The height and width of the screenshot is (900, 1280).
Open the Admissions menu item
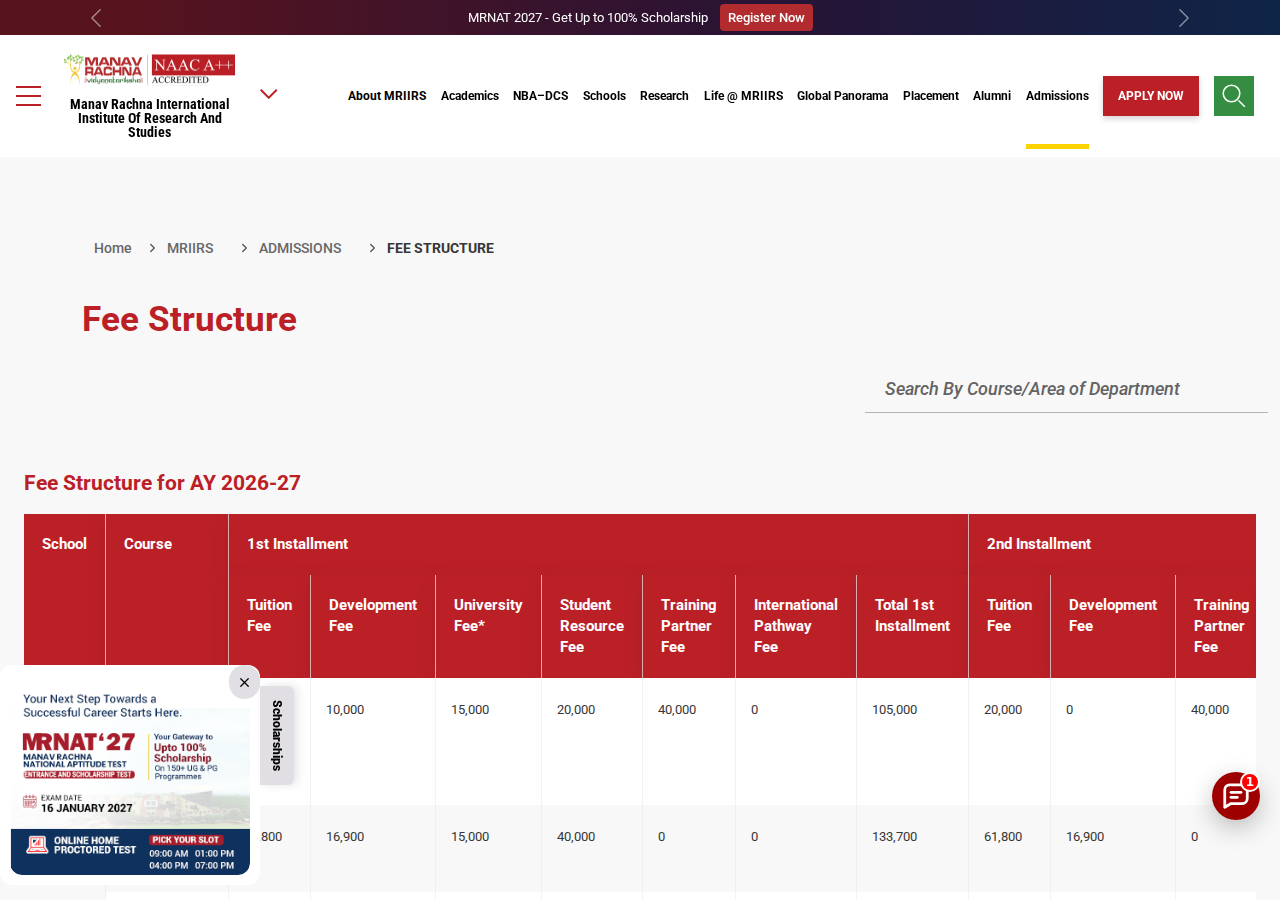[x=1057, y=96]
